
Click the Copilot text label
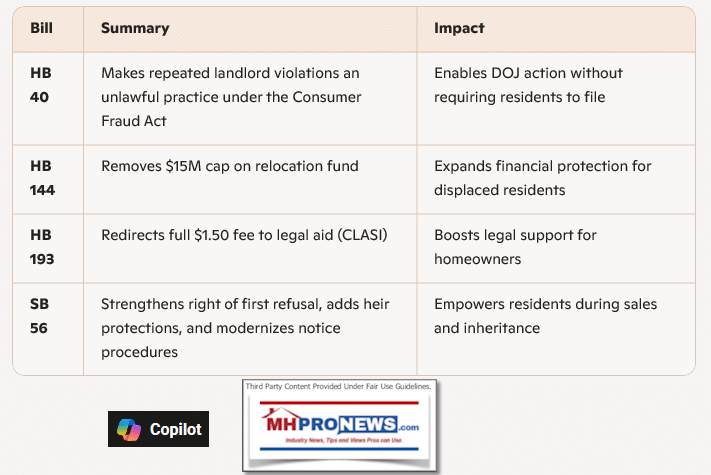click(x=175, y=429)
